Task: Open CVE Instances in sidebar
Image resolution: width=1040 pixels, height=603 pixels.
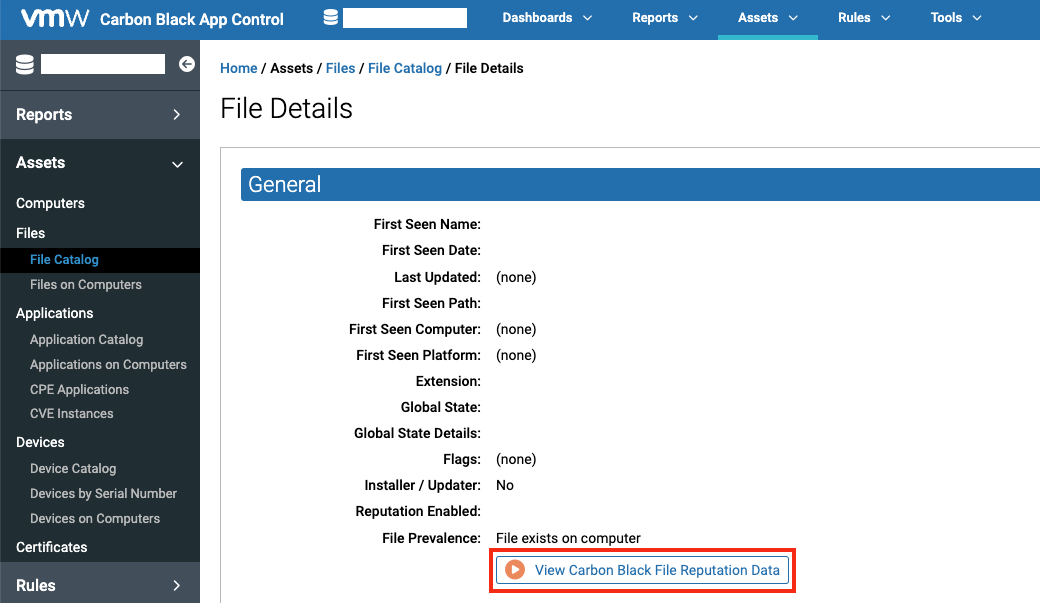Action: [x=72, y=414]
